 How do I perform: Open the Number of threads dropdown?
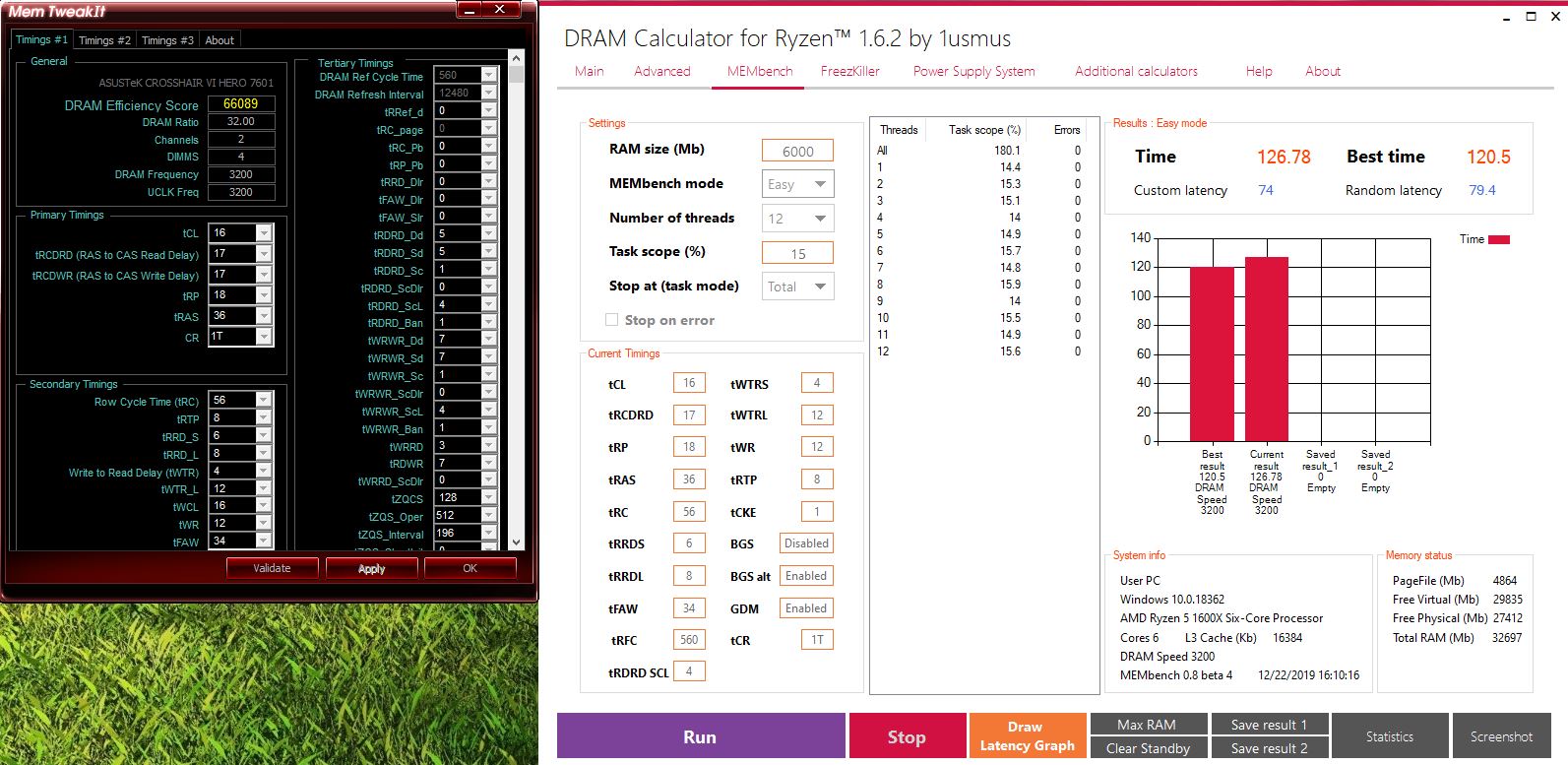[x=798, y=219]
